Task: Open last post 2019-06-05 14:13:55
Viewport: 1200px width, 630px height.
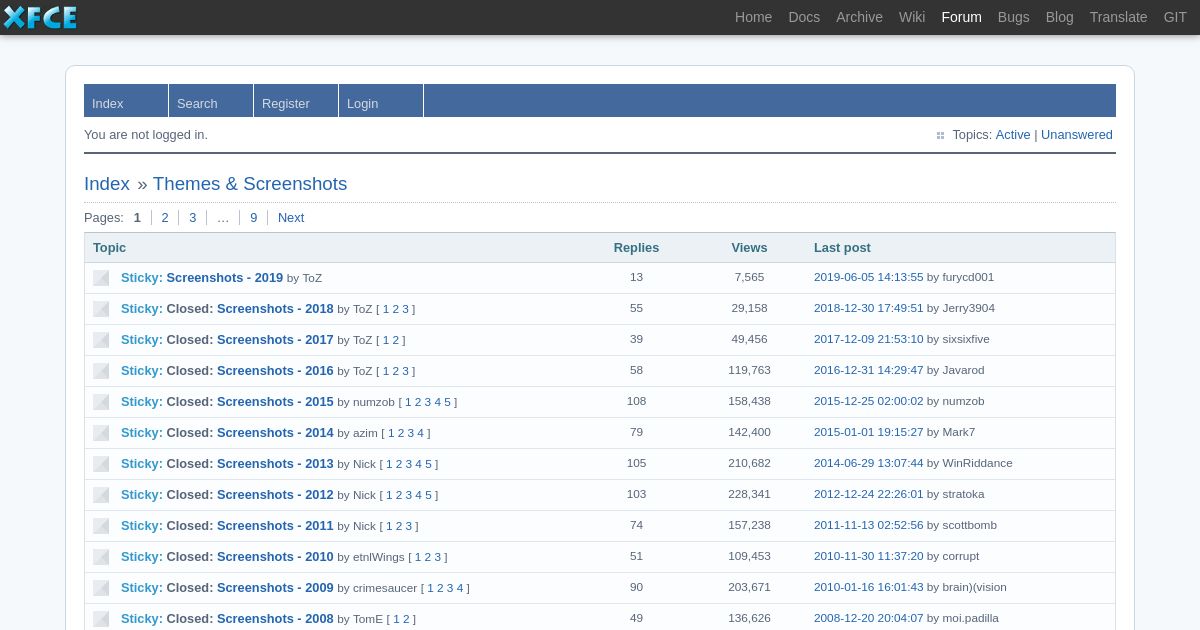Action: 868,277
